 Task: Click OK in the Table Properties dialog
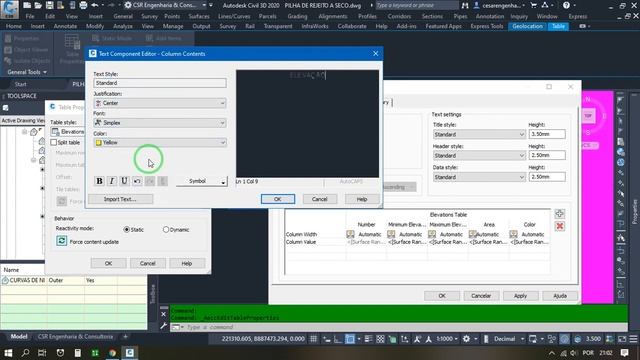[x=109, y=263]
